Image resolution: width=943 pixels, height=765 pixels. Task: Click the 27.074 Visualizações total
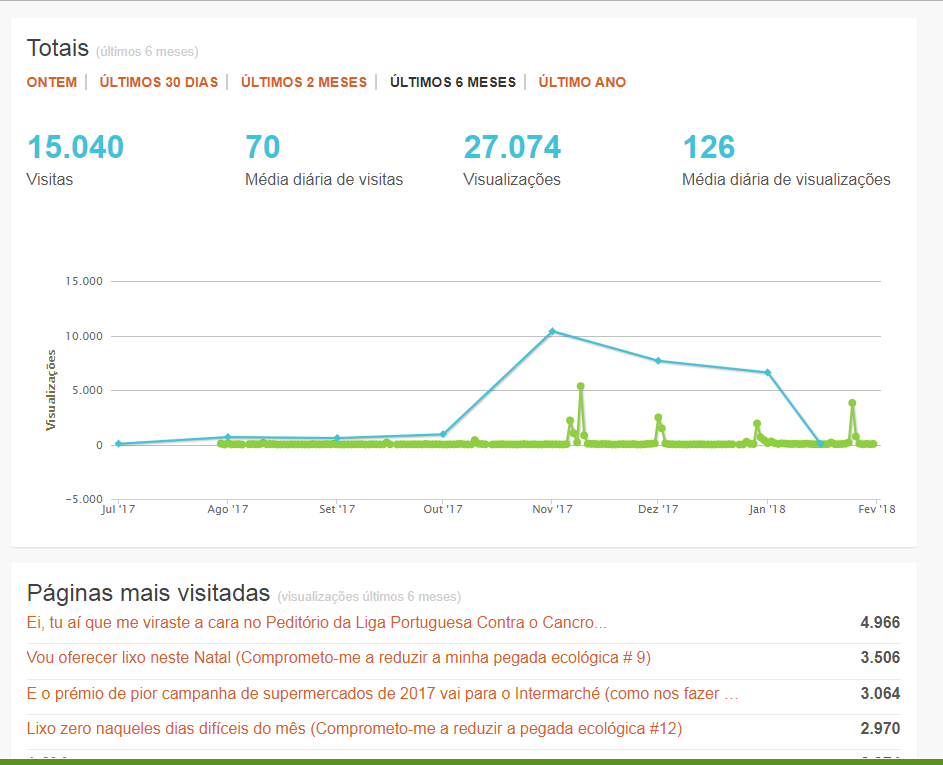coord(512,146)
